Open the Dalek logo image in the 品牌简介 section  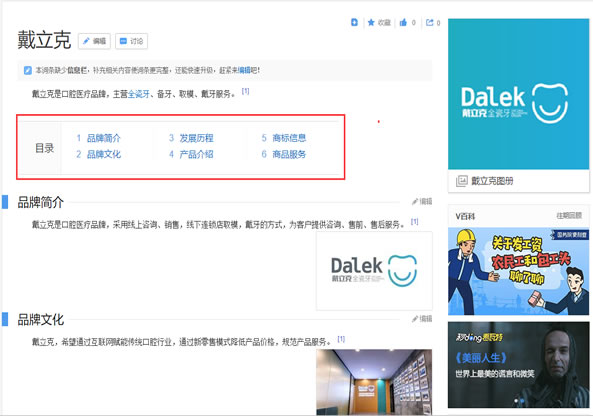(374, 271)
